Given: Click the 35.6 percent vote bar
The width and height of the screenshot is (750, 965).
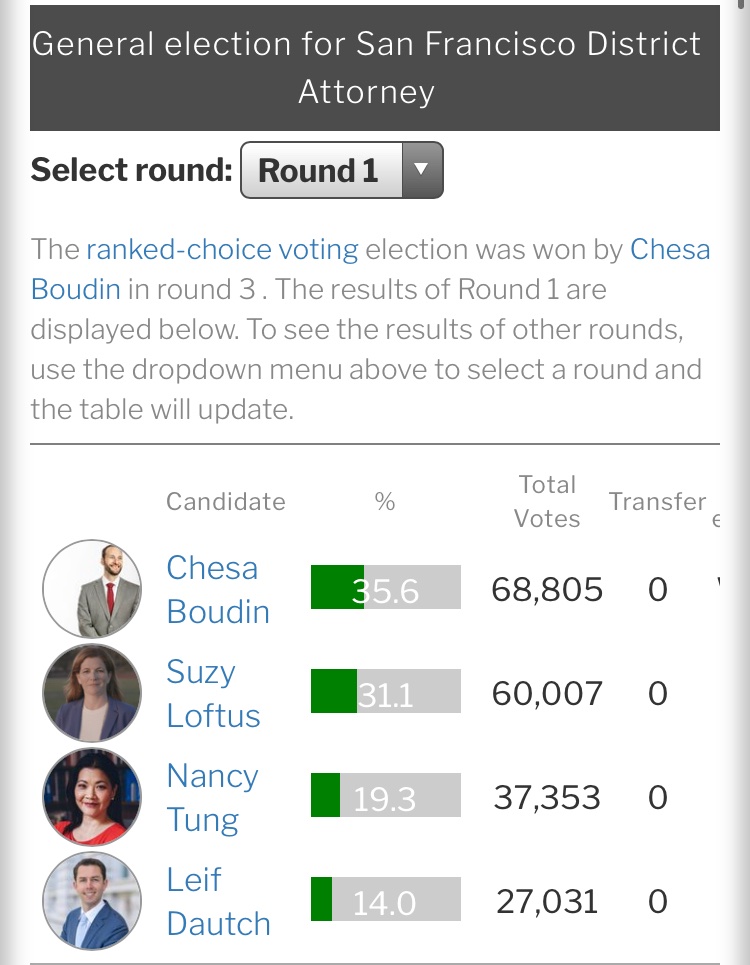Looking at the screenshot, I should [385, 588].
